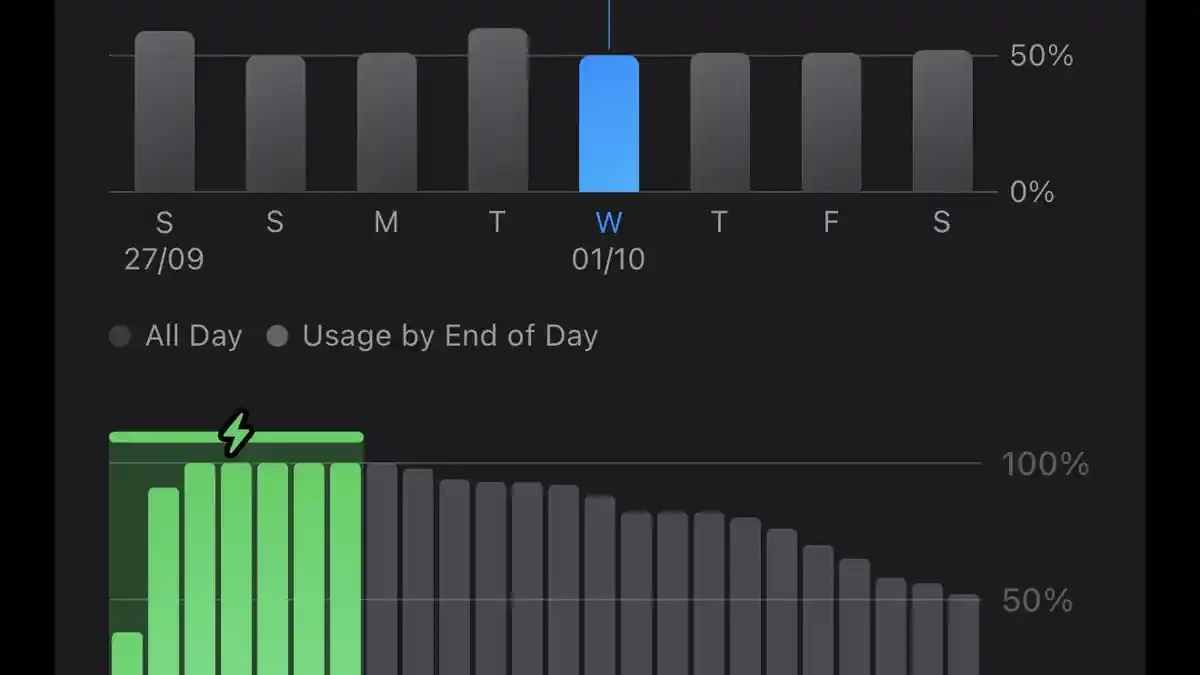Image resolution: width=1200 pixels, height=675 pixels.
Task: Select Tuesday's tall battery usage bar
Action: 497,110
